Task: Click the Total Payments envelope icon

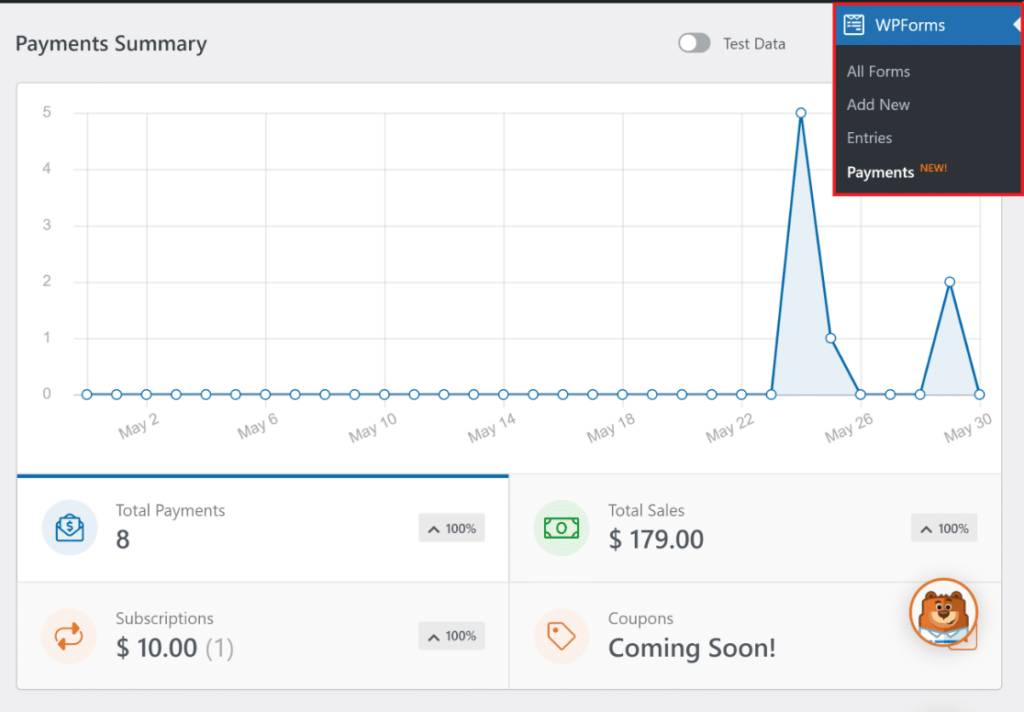Action: click(x=69, y=527)
